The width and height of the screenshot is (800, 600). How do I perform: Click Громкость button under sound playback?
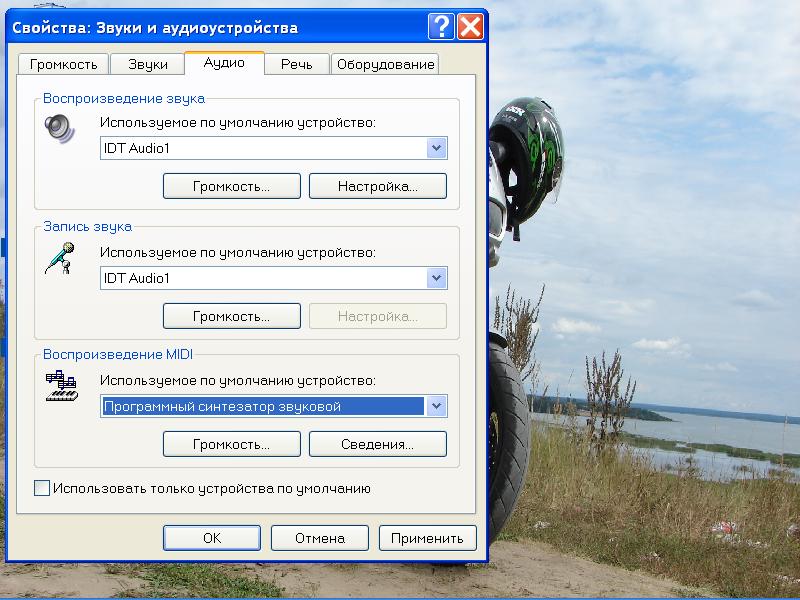[232, 186]
